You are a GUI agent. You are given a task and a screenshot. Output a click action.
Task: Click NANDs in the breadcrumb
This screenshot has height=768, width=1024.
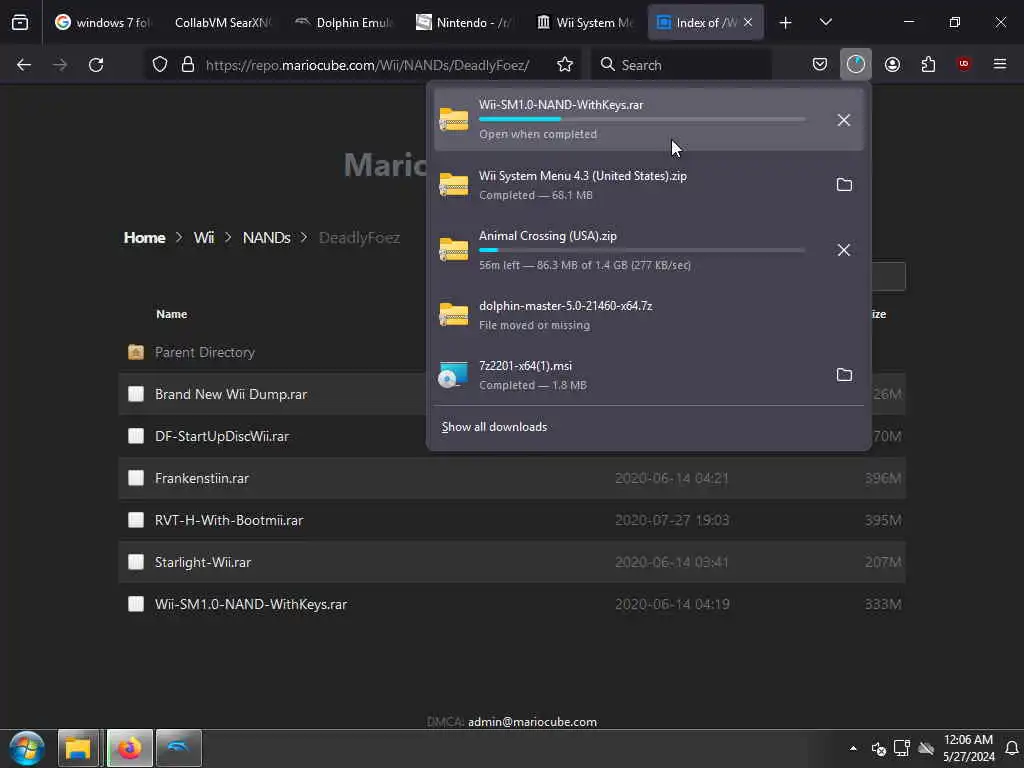[x=266, y=238]
